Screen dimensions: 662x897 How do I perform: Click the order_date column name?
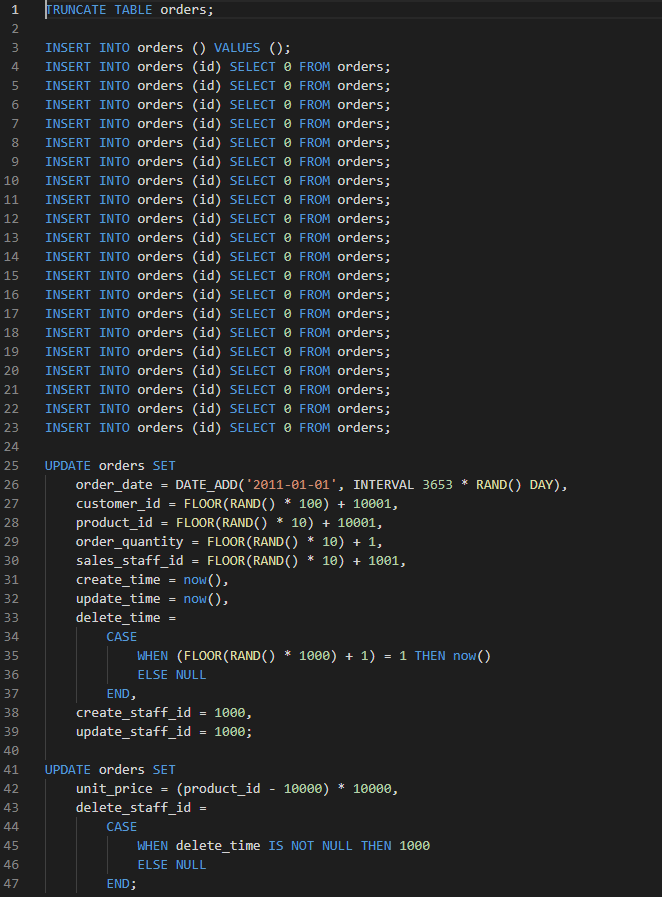point(114,485)
